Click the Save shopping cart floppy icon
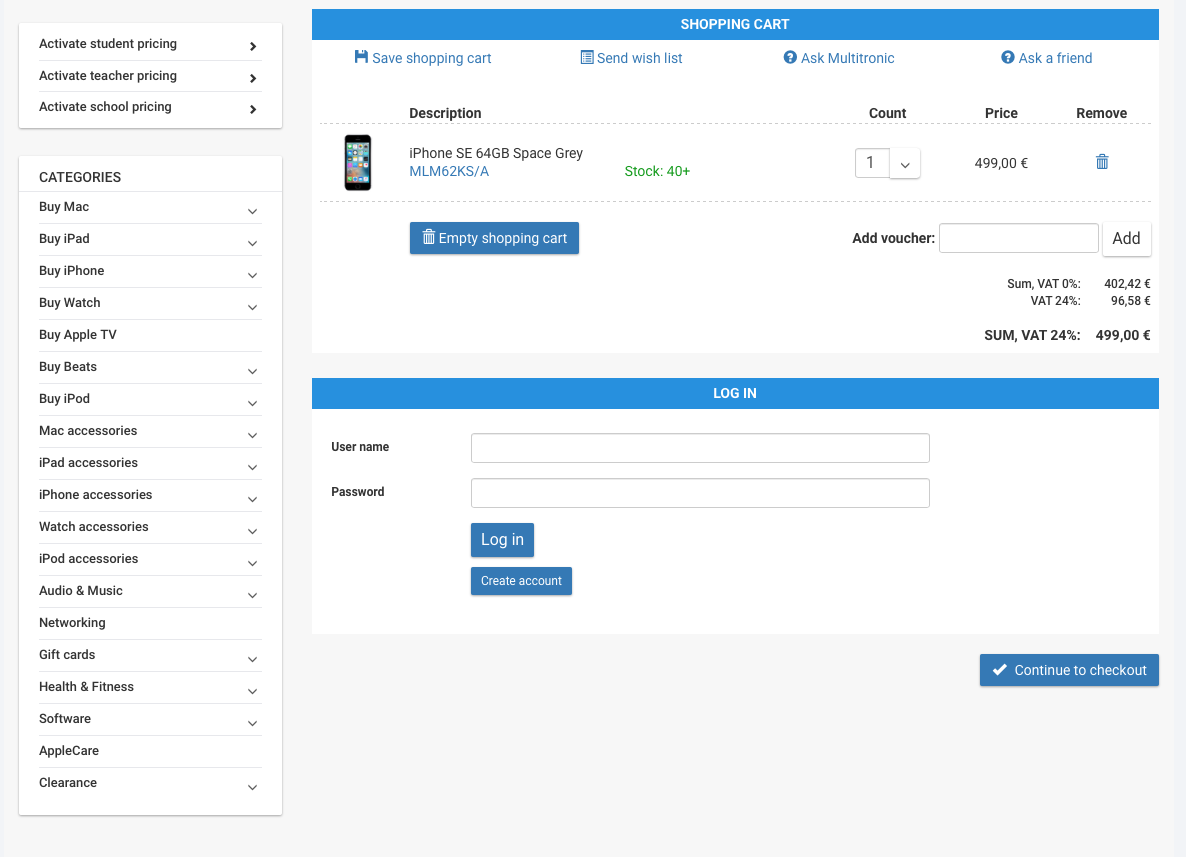This screenshot has height=857, width=1186. click(361, 57)
